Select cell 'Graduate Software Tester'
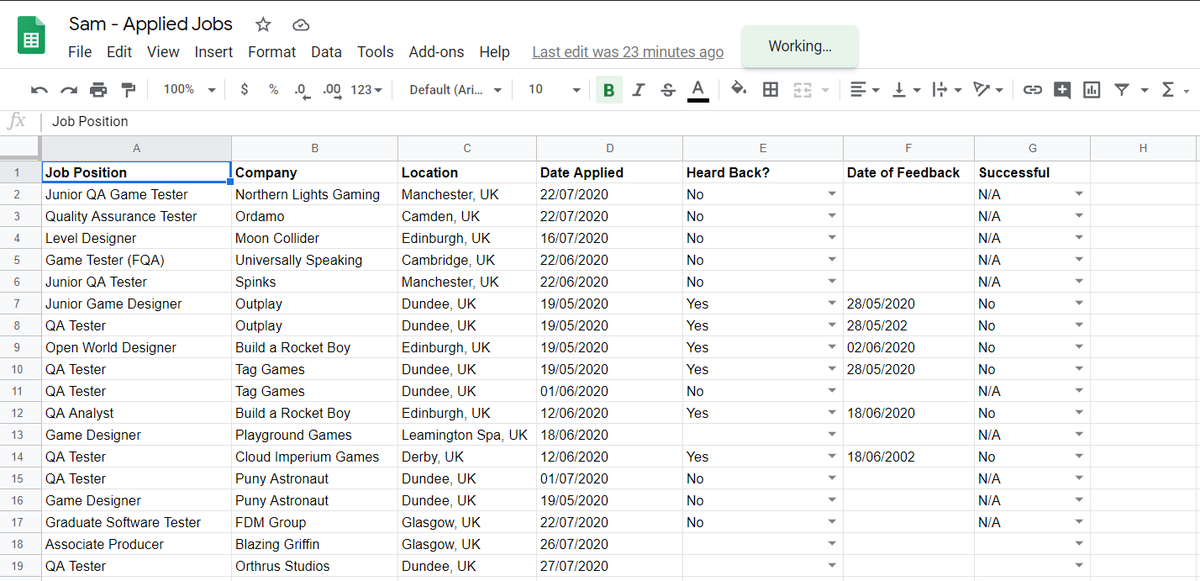Screen dimensions: 1200x581 click(x=136, y=522)
